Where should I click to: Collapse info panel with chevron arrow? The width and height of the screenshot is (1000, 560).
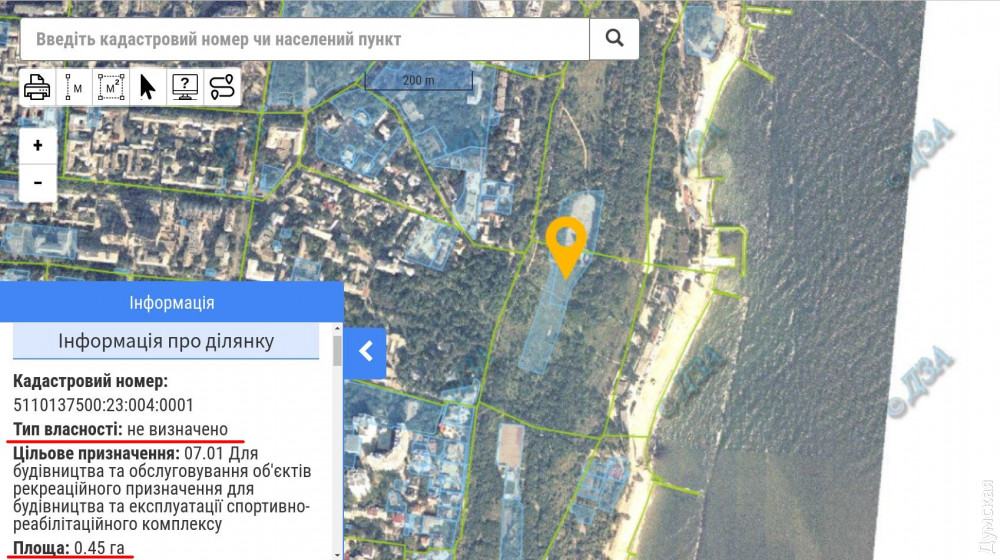[x=365, y=351]
